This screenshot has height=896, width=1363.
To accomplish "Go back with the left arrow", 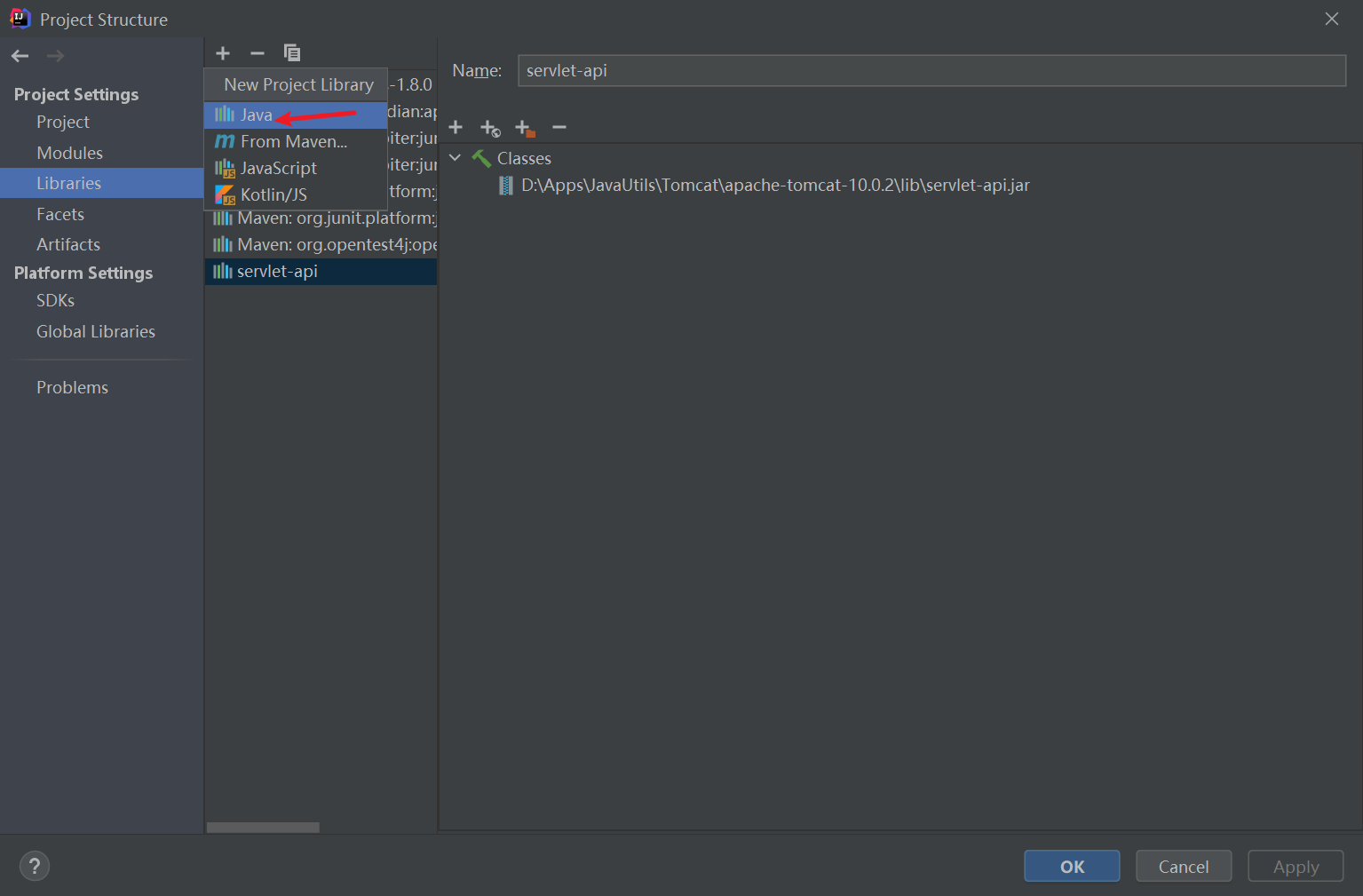I will point(20,56).
